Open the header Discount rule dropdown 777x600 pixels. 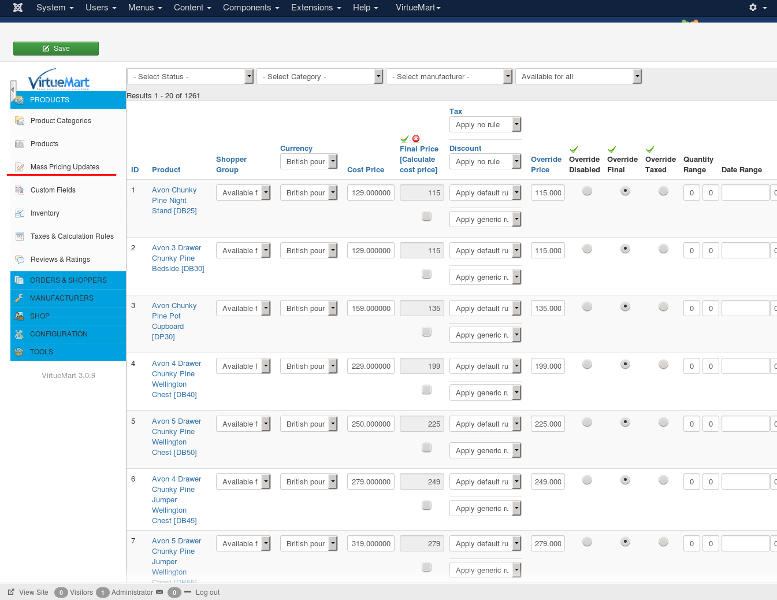click(485, 162)
